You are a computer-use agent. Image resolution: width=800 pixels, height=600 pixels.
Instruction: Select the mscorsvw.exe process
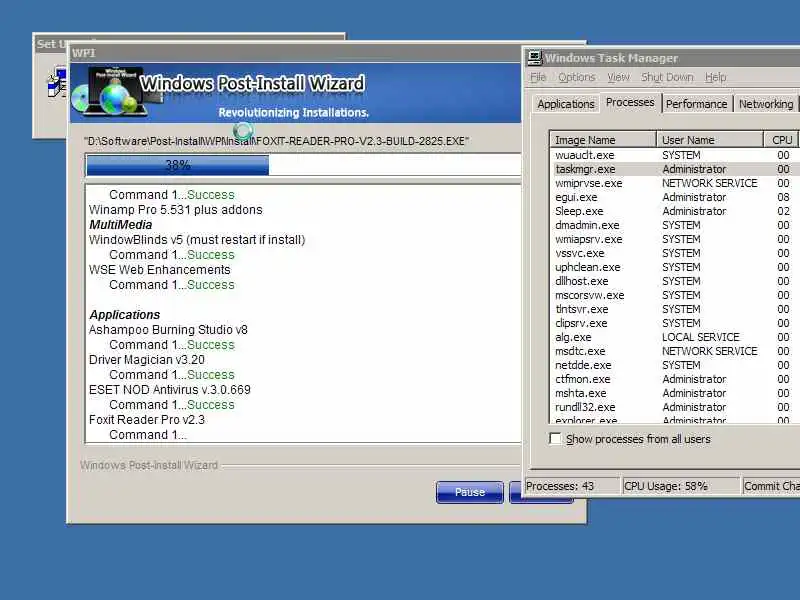pos(673,295)
